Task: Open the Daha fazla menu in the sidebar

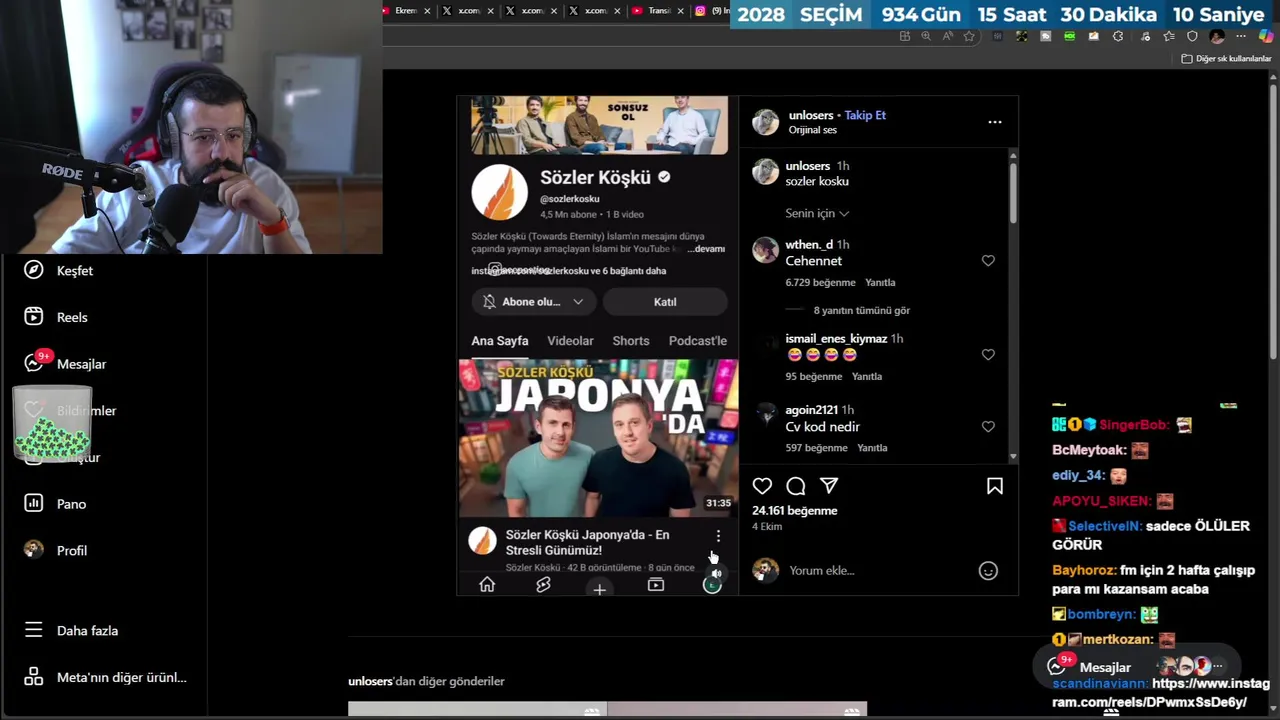Action: click(72, 631)
